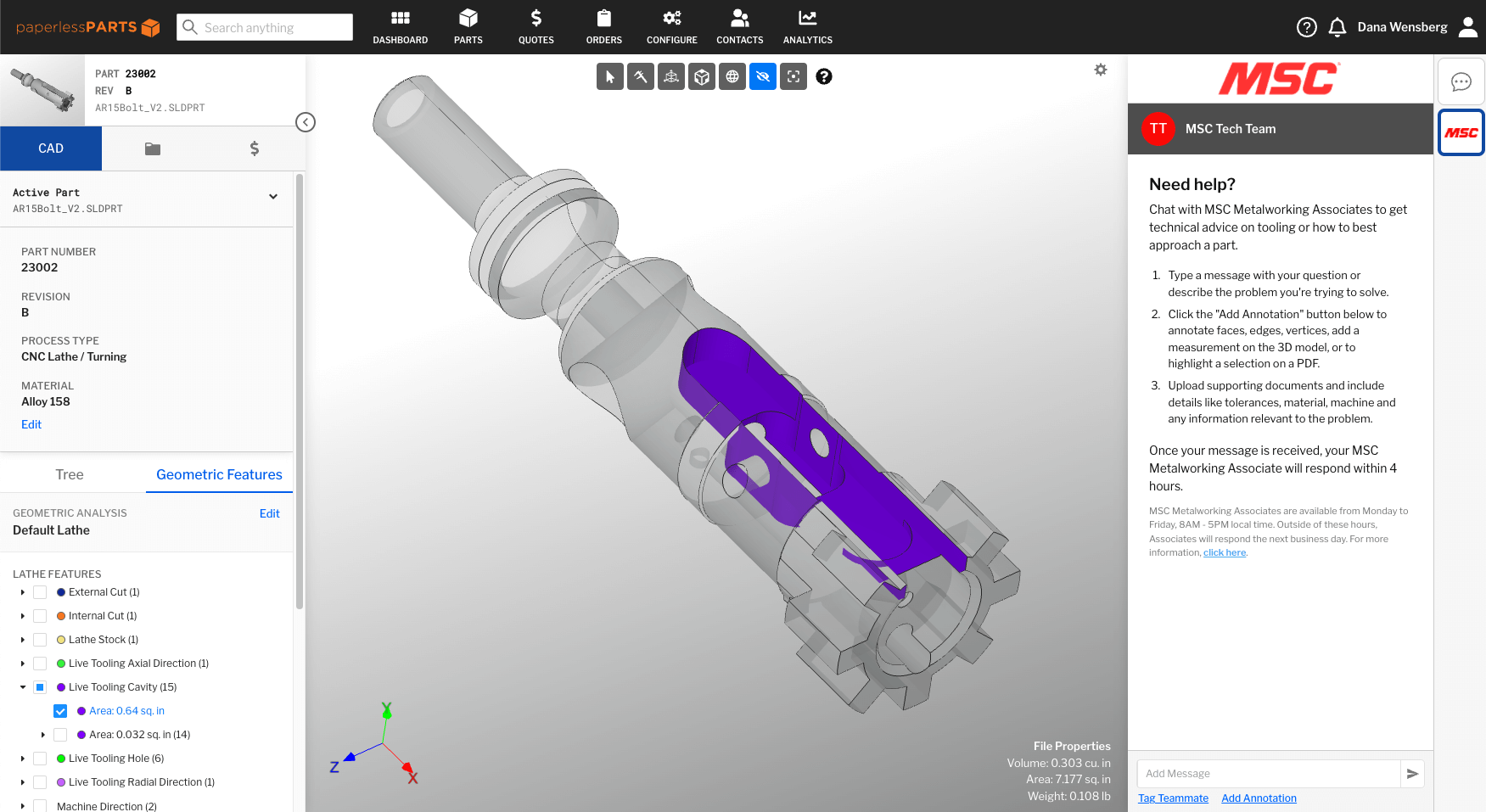Click the bolt part thumbnail
This screenshot has height=812, width=1486.
click(42, 91)
